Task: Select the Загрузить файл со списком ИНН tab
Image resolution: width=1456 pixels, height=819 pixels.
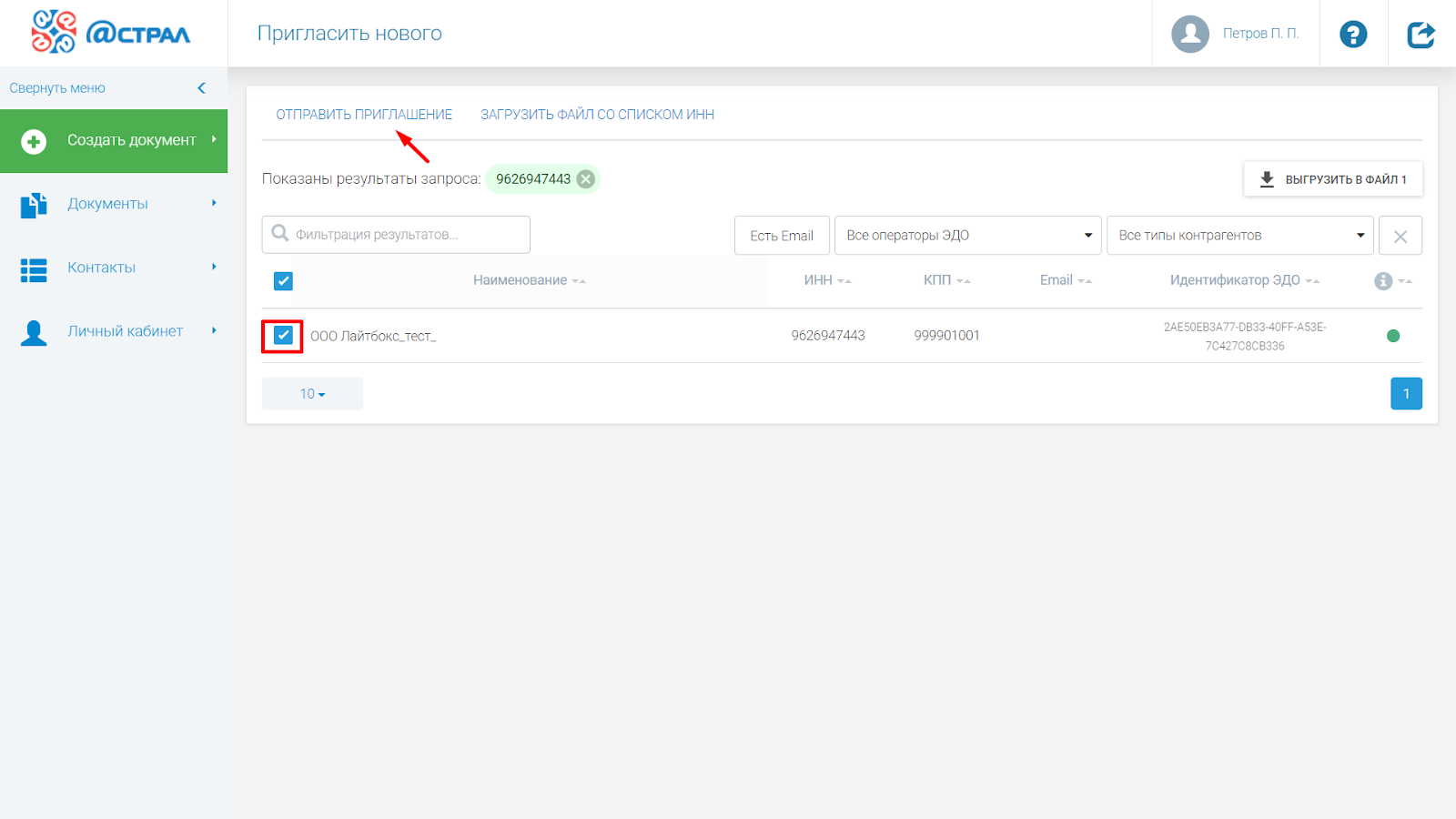Action: (597, 115)
